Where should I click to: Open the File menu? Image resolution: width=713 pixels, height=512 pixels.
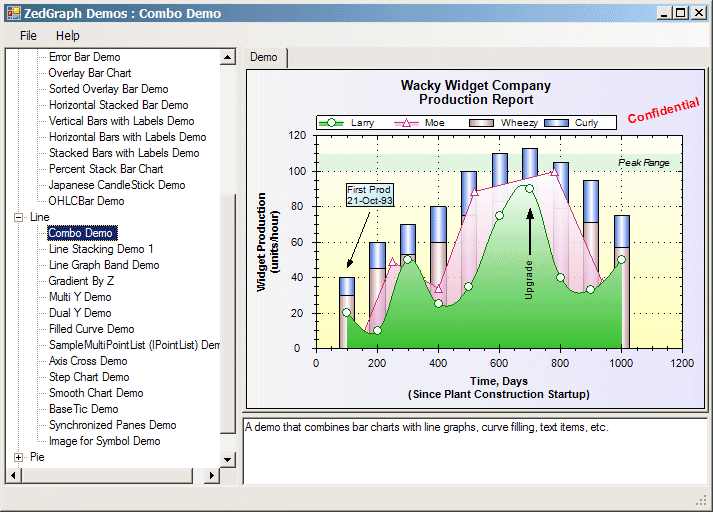point(28,35)
